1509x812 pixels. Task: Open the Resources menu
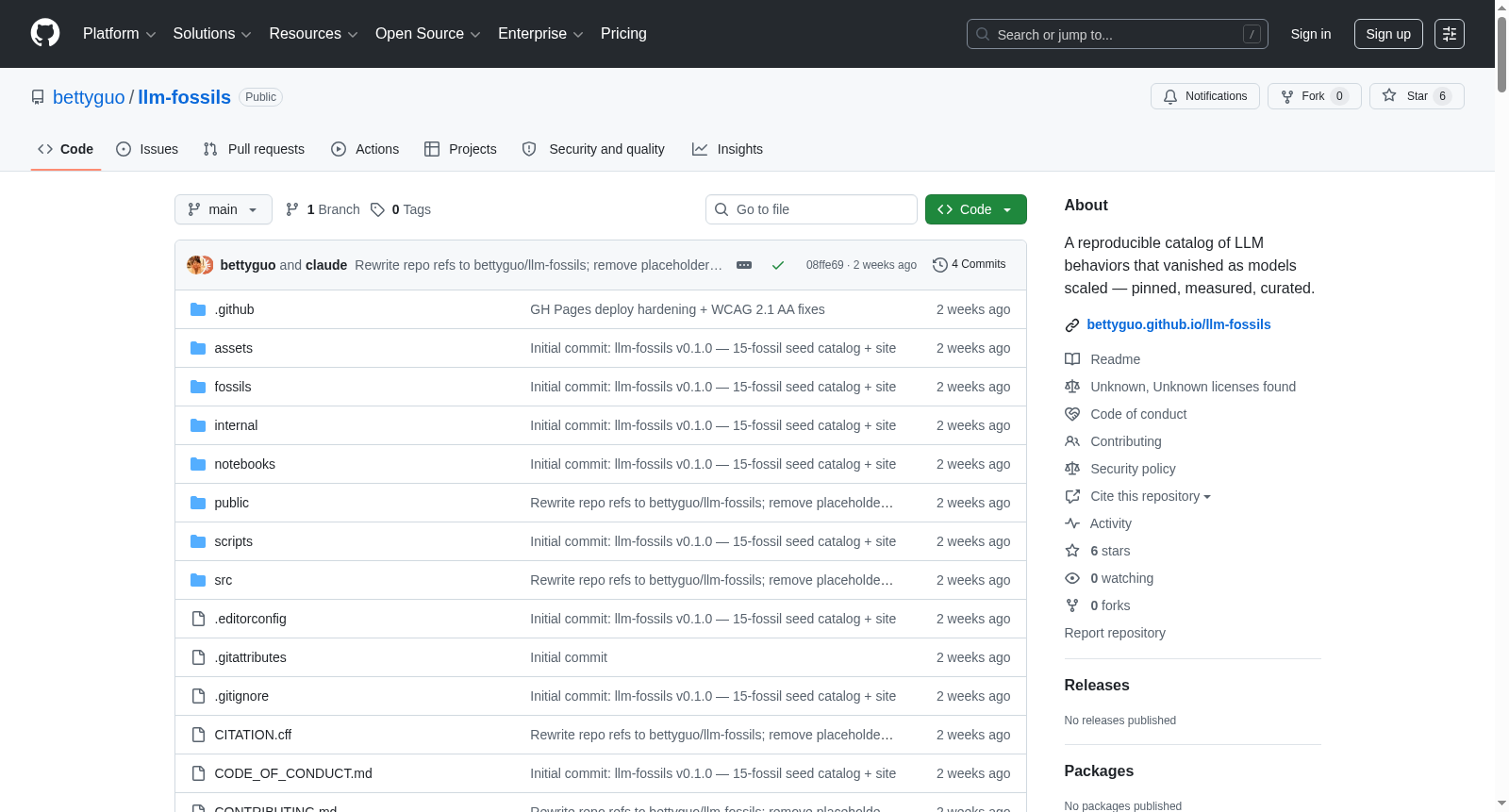pos(313,34)
